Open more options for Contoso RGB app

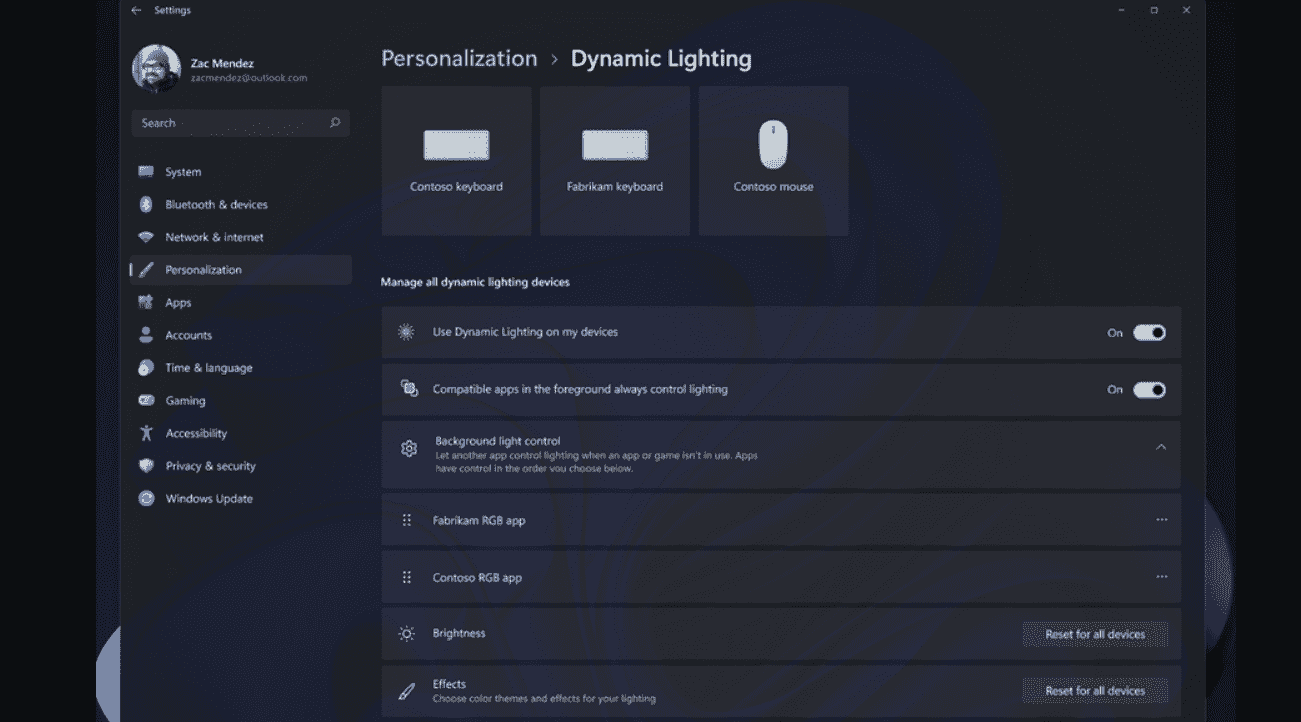pyautogui.click(x=1161, y=577)
